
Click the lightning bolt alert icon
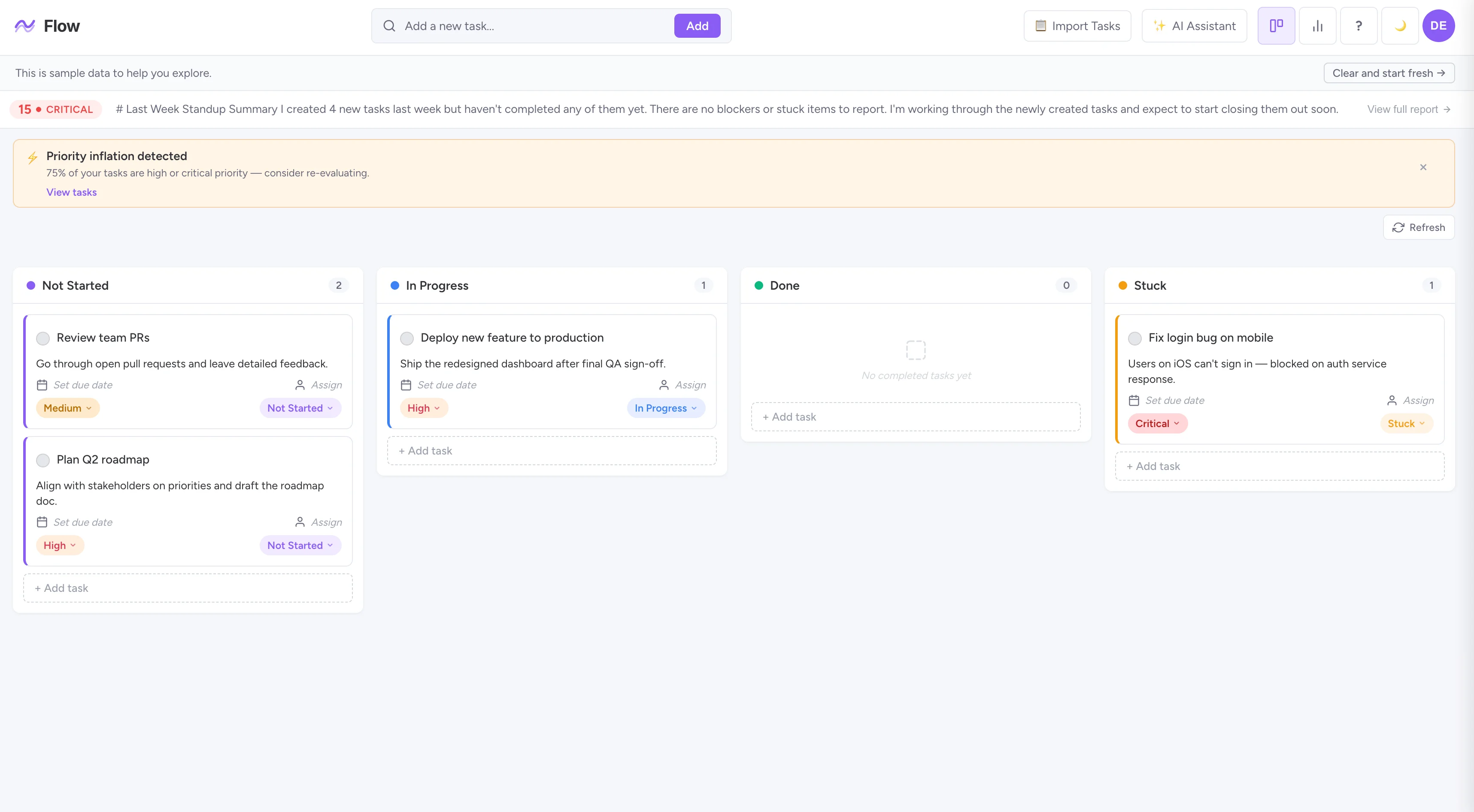33,158
